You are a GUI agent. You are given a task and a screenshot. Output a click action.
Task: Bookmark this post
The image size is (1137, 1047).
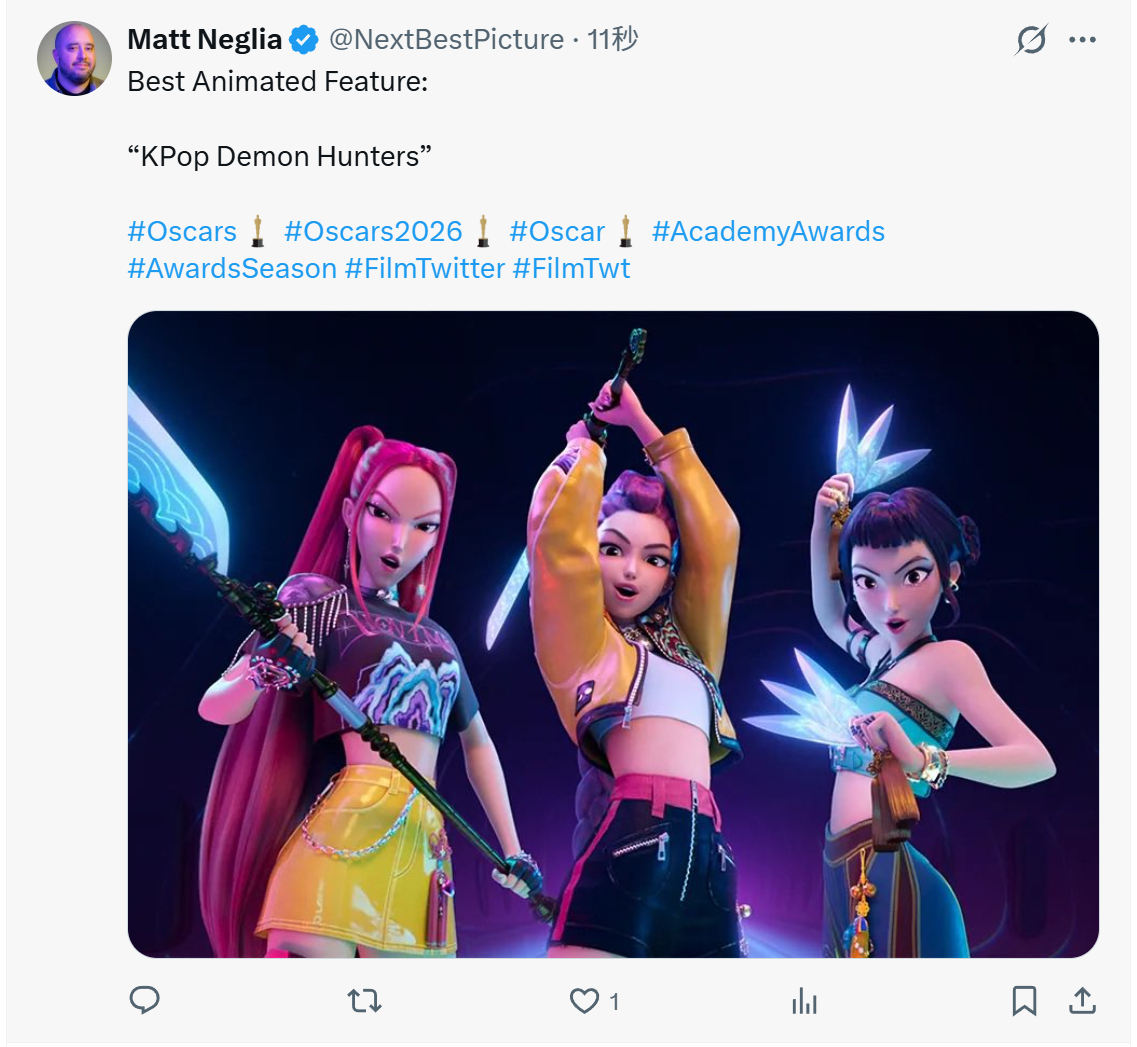click(x=1024, y=1000)
